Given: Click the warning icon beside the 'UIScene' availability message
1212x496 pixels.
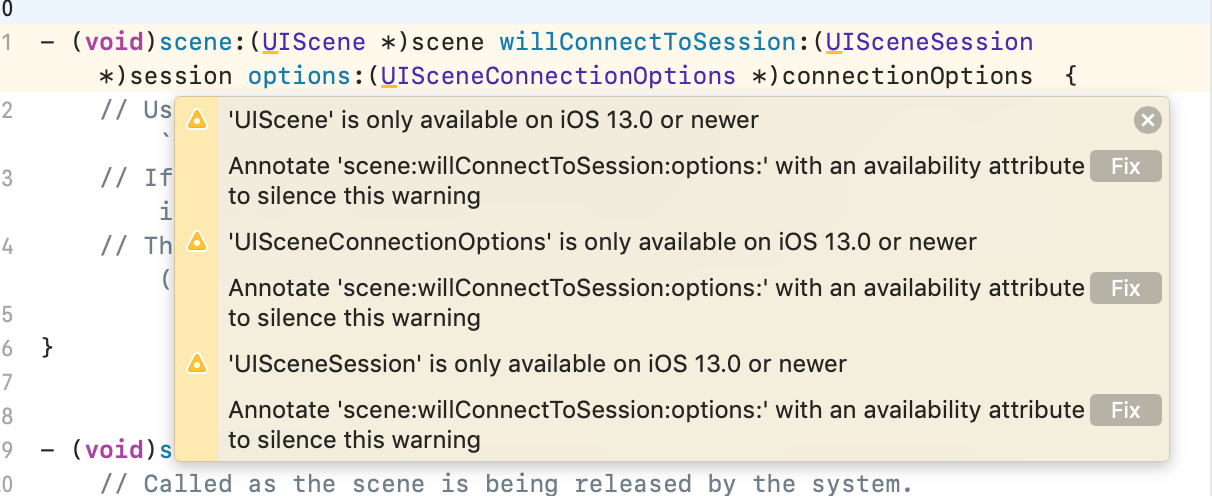Looking at the screenshot, I should tap(197, 121).
